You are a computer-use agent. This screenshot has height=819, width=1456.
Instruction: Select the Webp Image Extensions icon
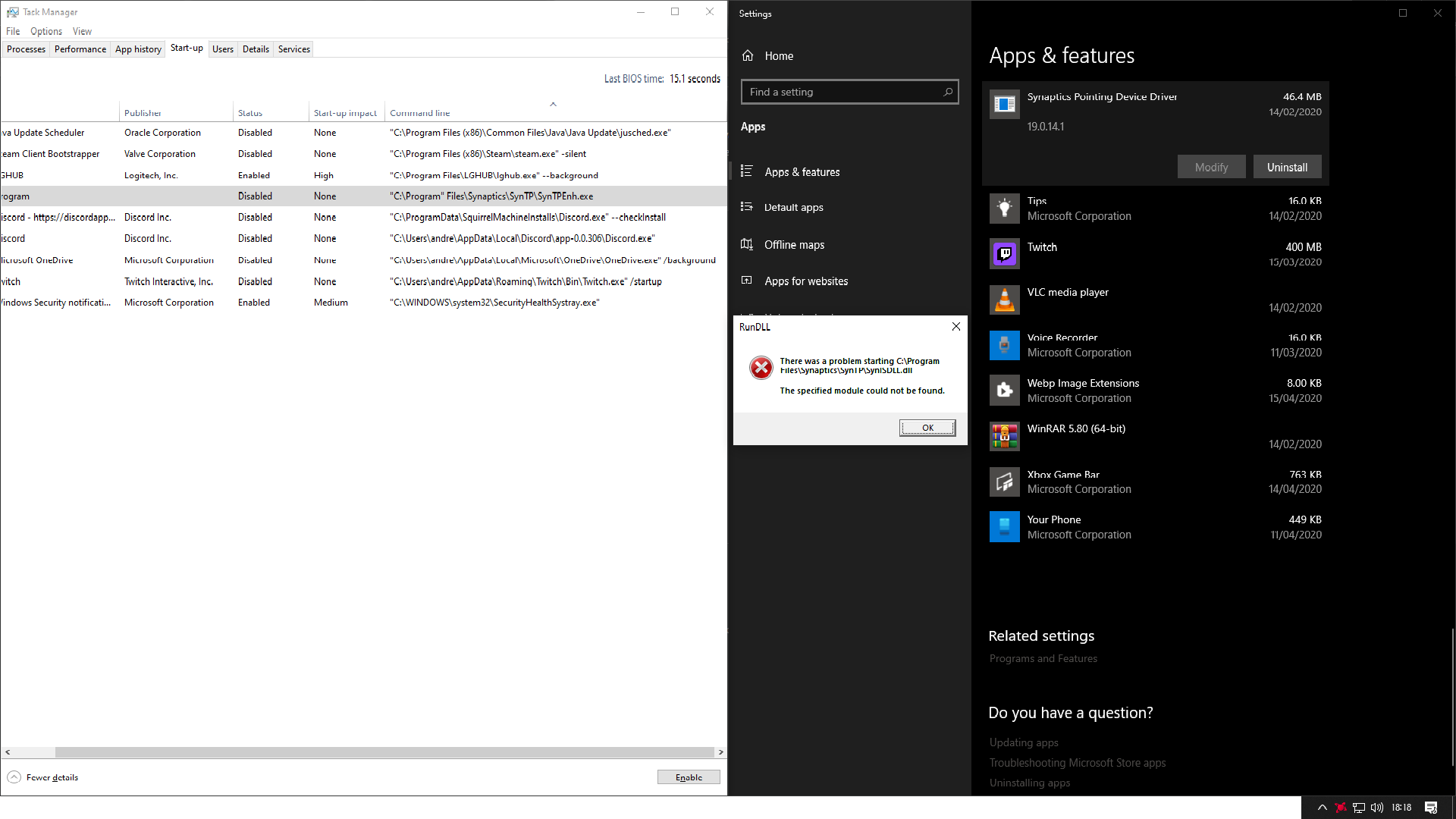(1004, 391)
